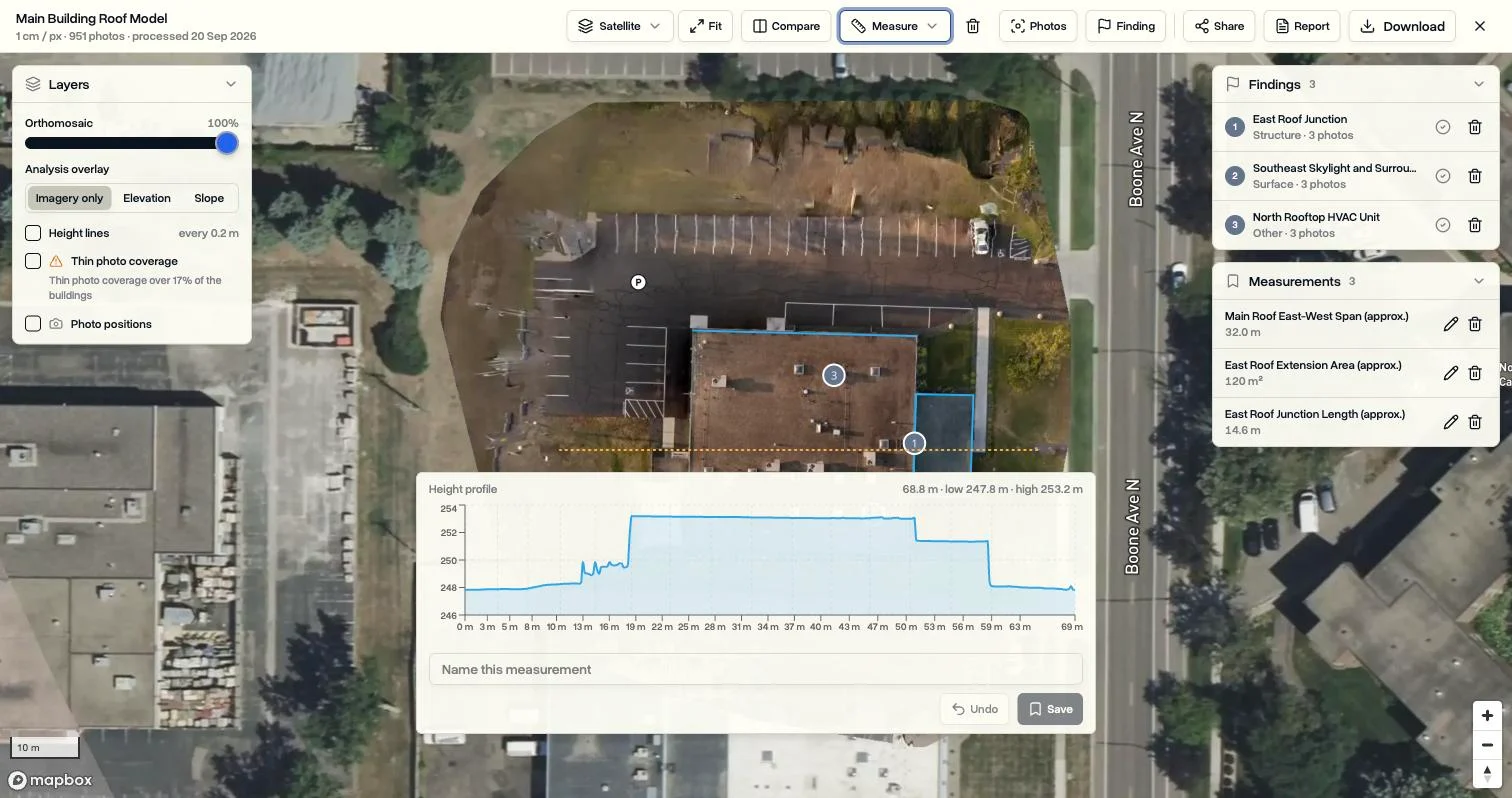Zoom in on the map

coord(1487,716)
